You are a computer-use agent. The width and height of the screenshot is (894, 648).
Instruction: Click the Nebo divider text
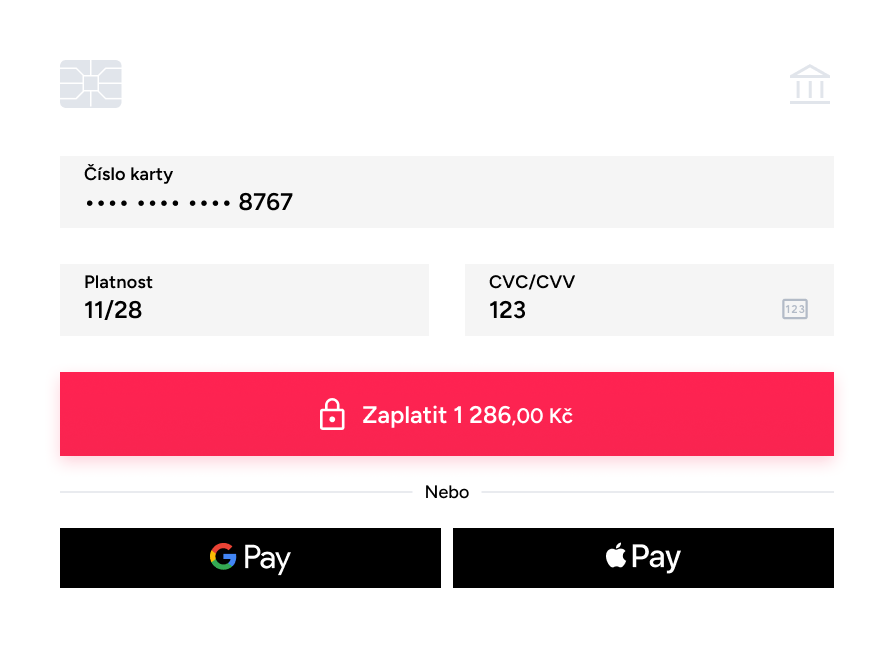(447, 492)
